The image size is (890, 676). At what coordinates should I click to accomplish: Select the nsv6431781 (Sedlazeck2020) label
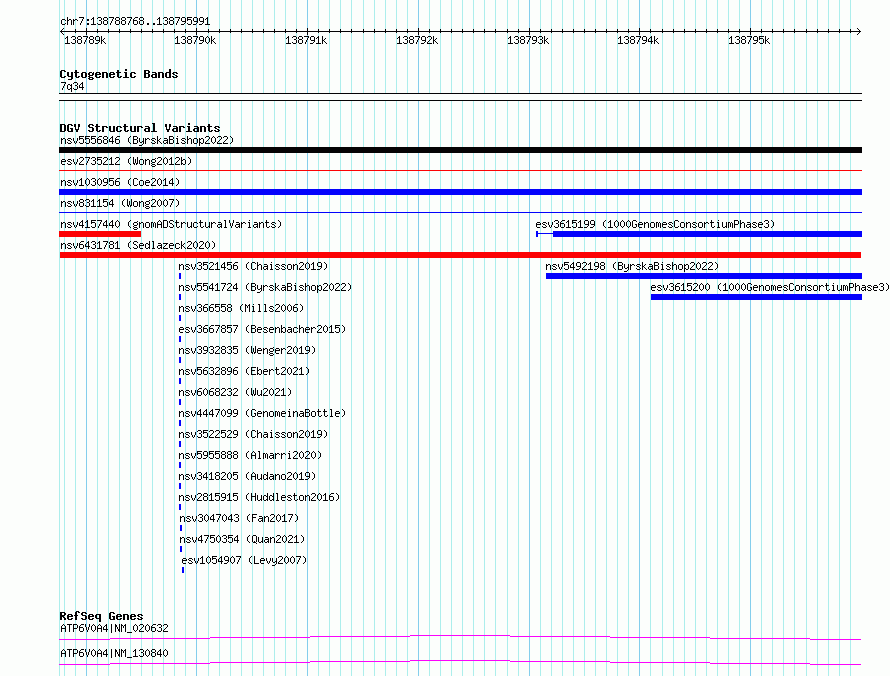[x=138, y=245]
